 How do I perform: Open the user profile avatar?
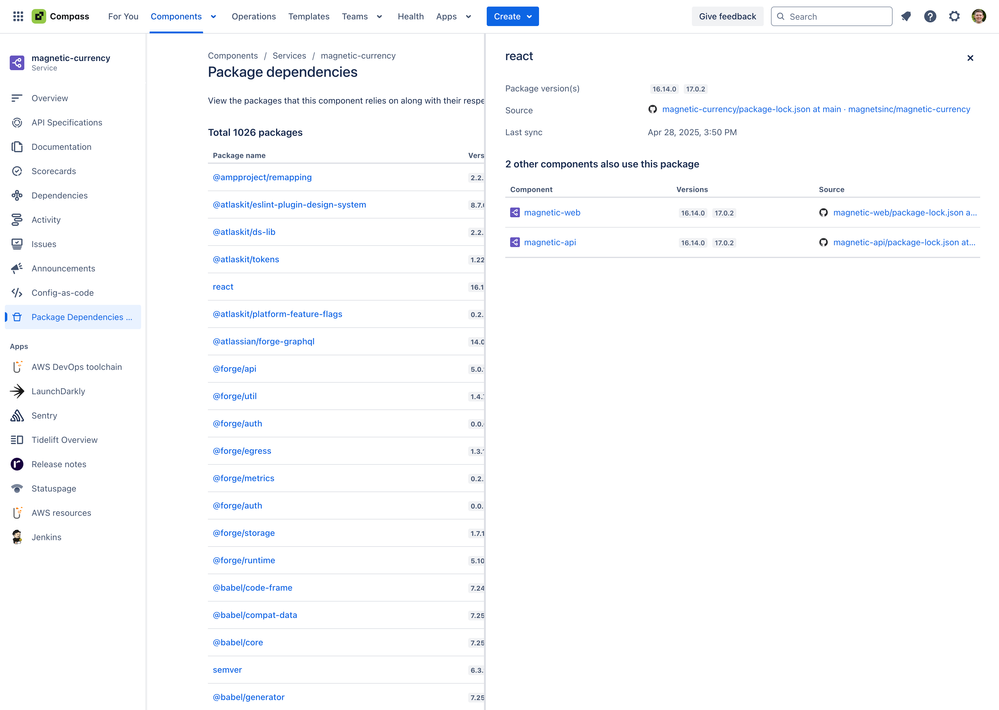pyautogui.click(x=979, y=17)
